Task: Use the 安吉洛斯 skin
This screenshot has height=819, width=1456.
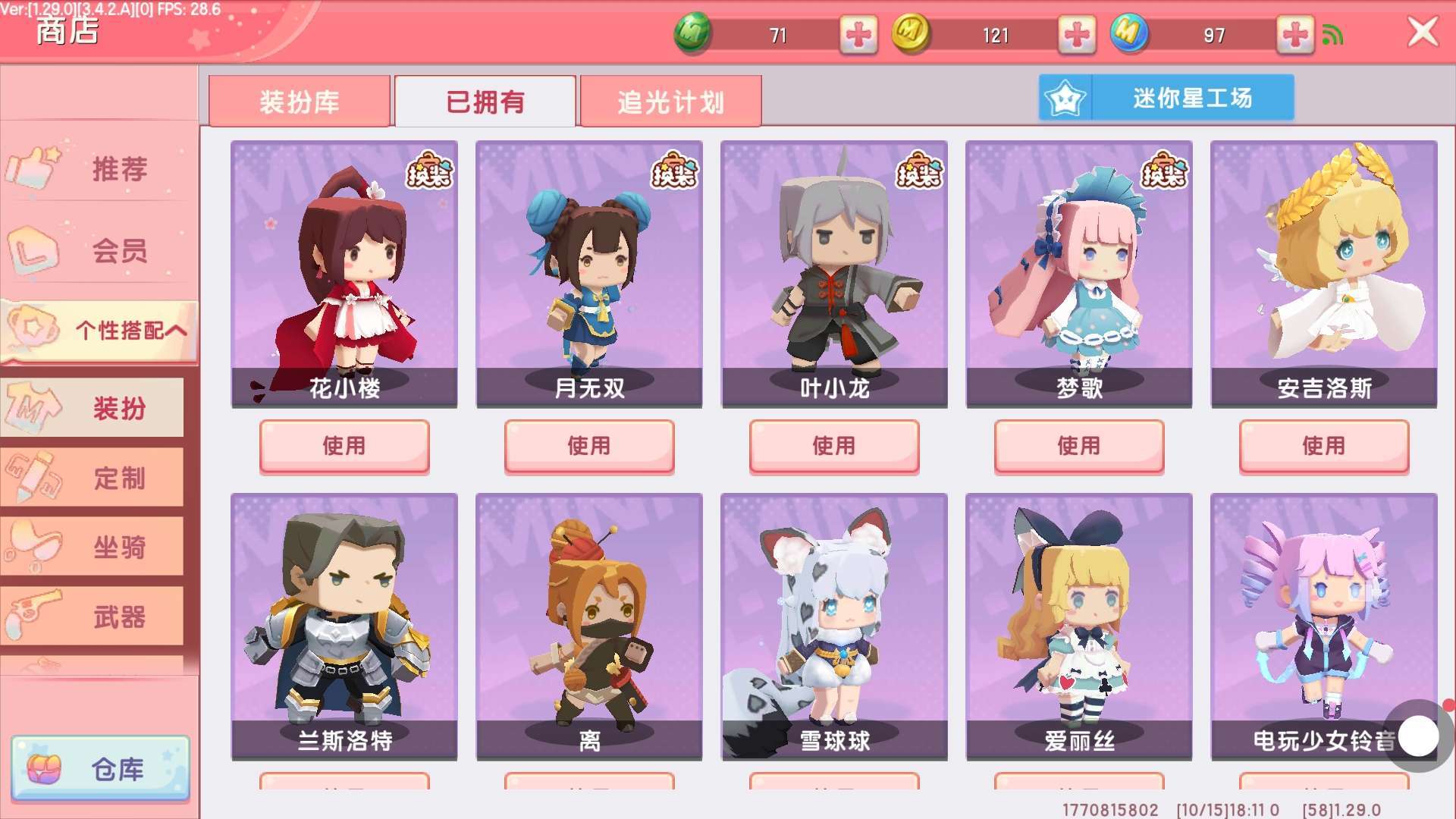Action: 1324,446
